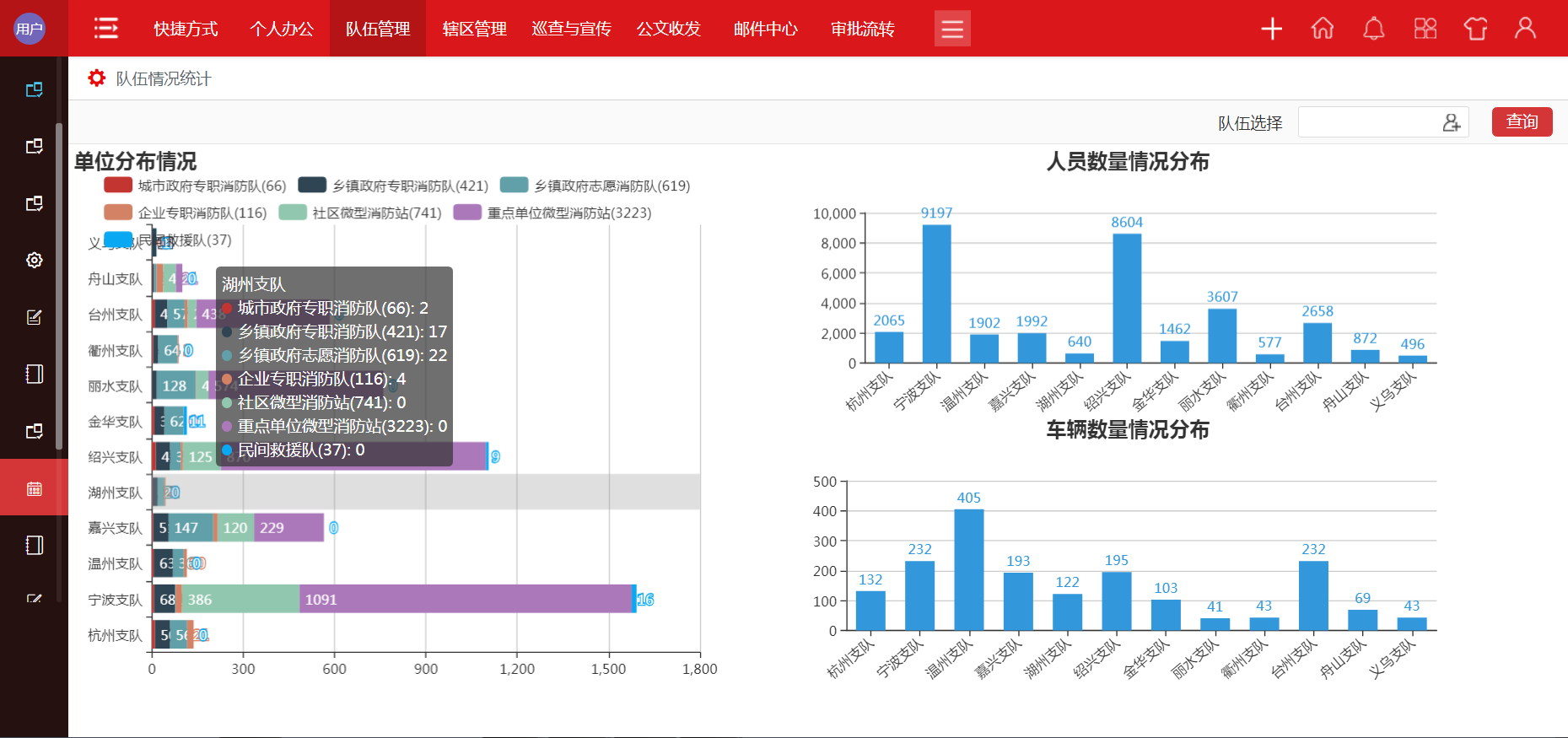Open the user profile person icon
The width and height of the screenshot is (1568, 738).
pyautogui.click(x=1525, y=29)
